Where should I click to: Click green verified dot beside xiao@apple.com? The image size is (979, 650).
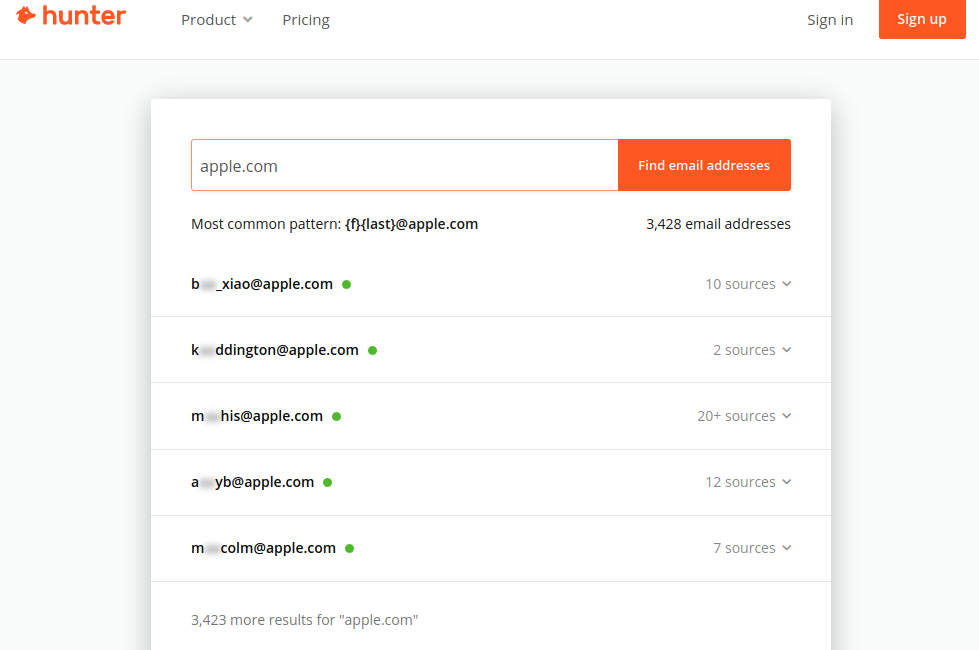(x=347, y=285)
